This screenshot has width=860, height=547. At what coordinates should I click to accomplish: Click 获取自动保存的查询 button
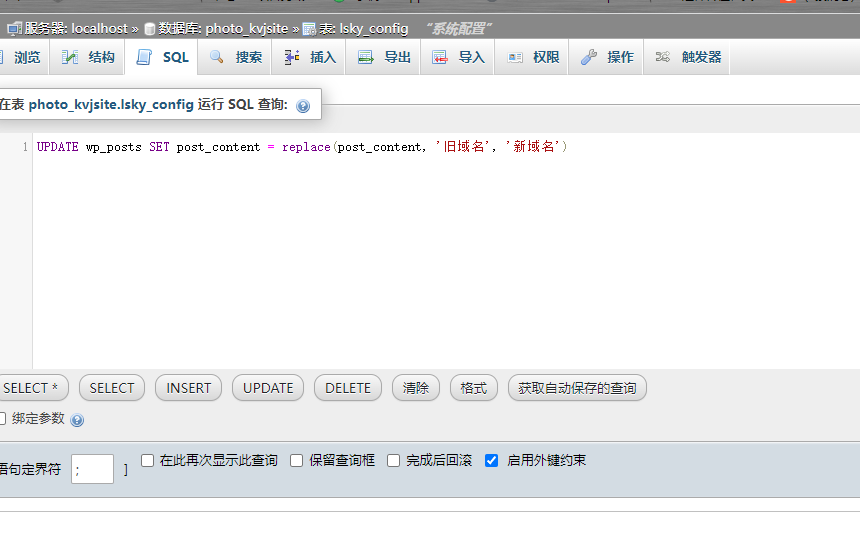coord(578,388)
